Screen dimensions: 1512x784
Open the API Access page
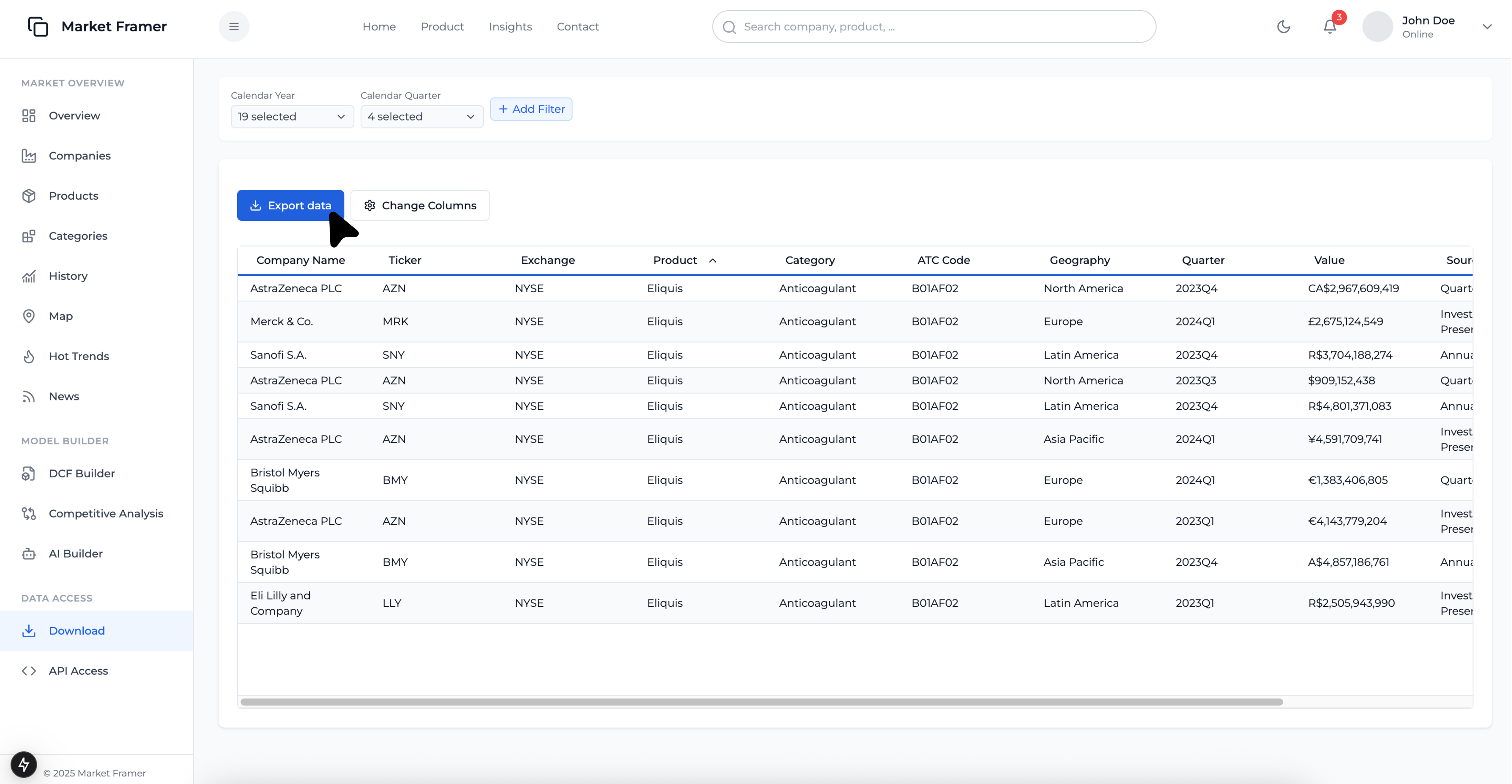click(96, 671)
